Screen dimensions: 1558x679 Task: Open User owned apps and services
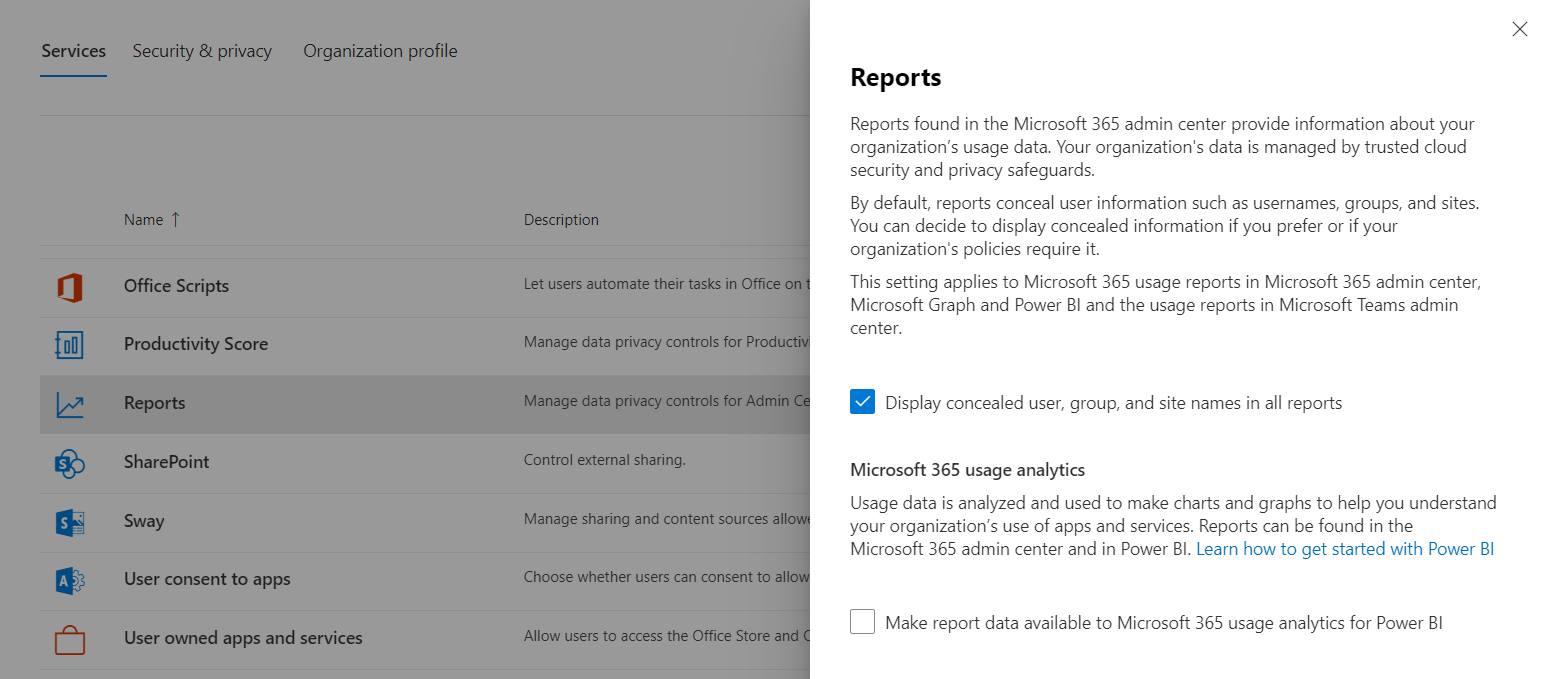tap(243, 638)
